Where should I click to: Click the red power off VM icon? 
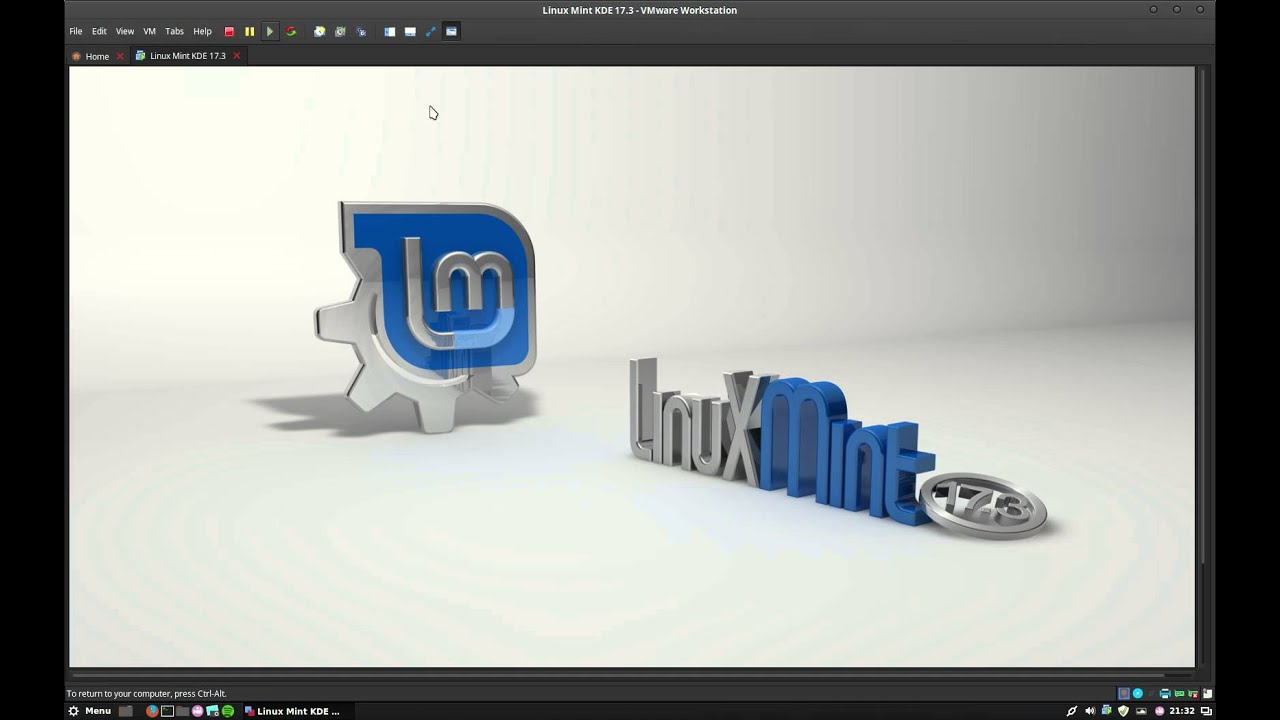coord(229,31)
